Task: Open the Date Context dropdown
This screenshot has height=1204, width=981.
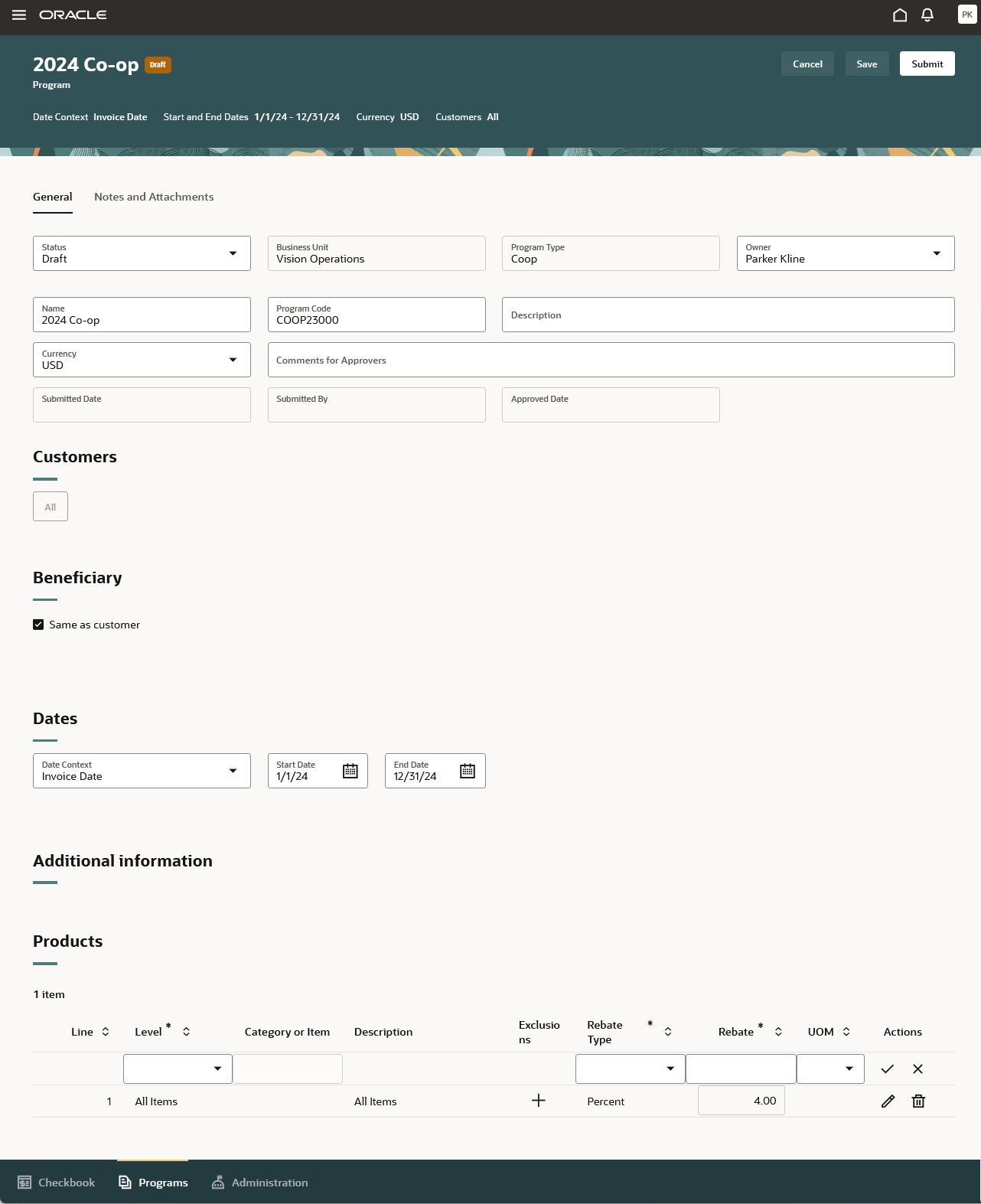Action: 233,771
